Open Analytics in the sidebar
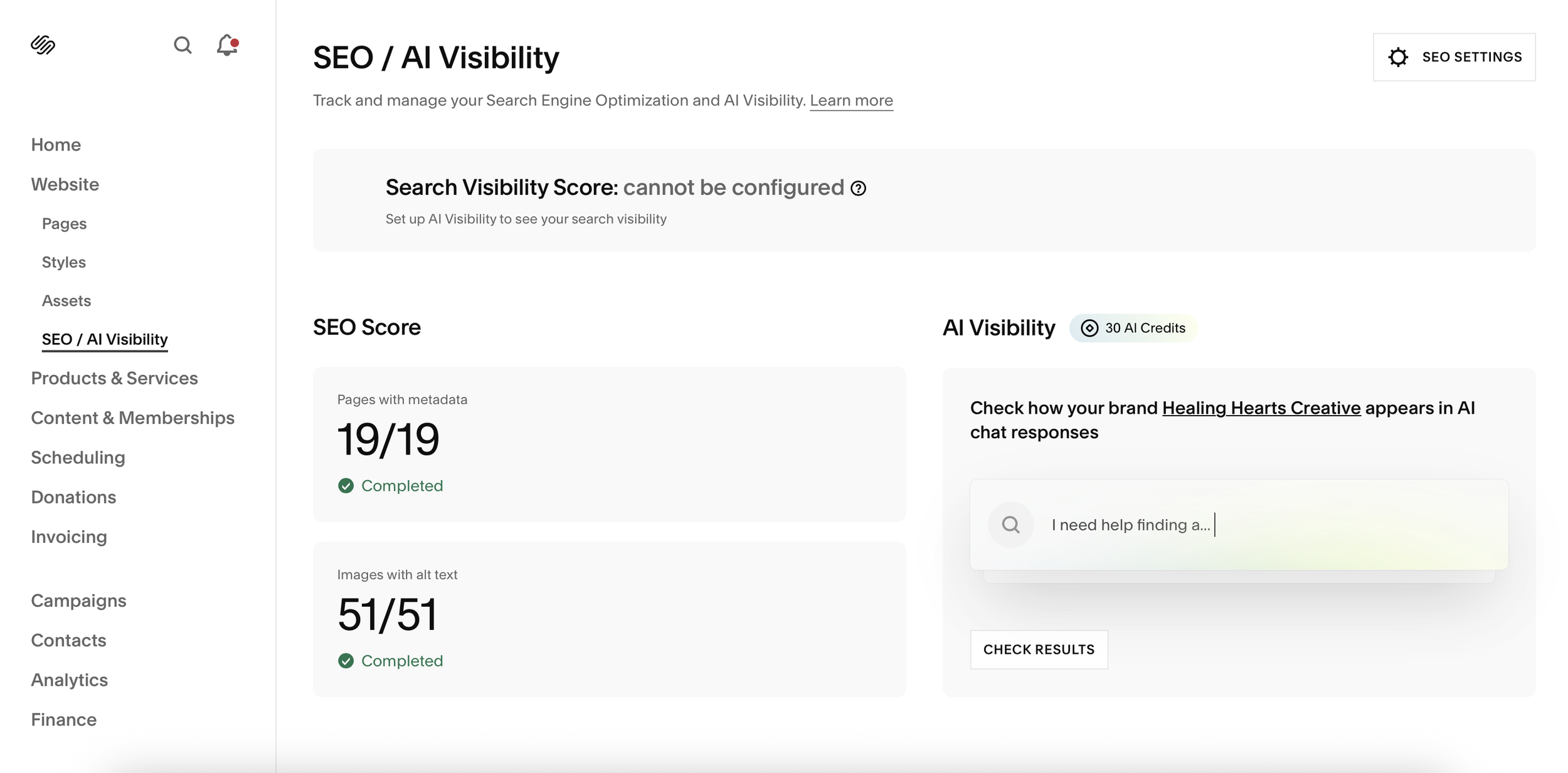The height and width of the screenshot is (773, 1568). 69,680
